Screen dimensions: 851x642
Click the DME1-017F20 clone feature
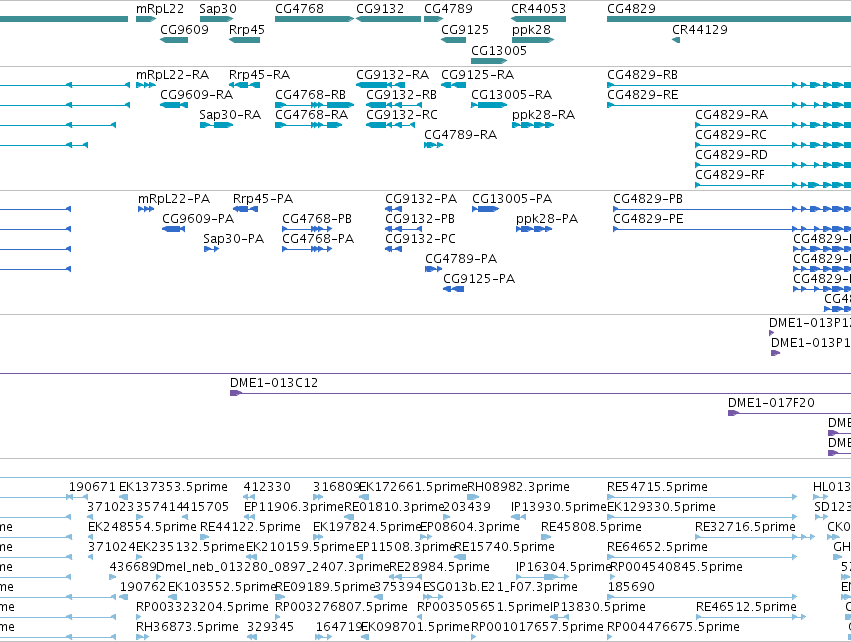tap(771, 403)
